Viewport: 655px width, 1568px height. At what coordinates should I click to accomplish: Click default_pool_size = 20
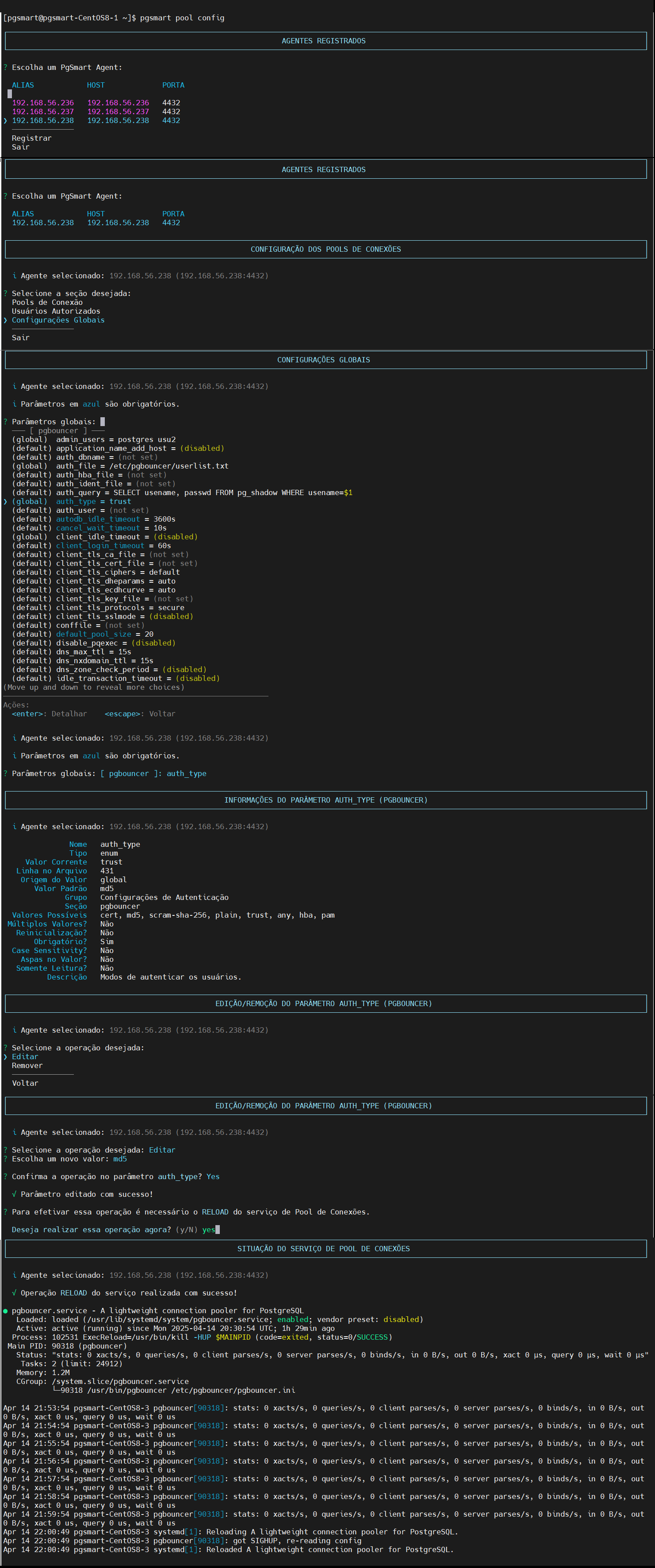click(x=83, y=634)
